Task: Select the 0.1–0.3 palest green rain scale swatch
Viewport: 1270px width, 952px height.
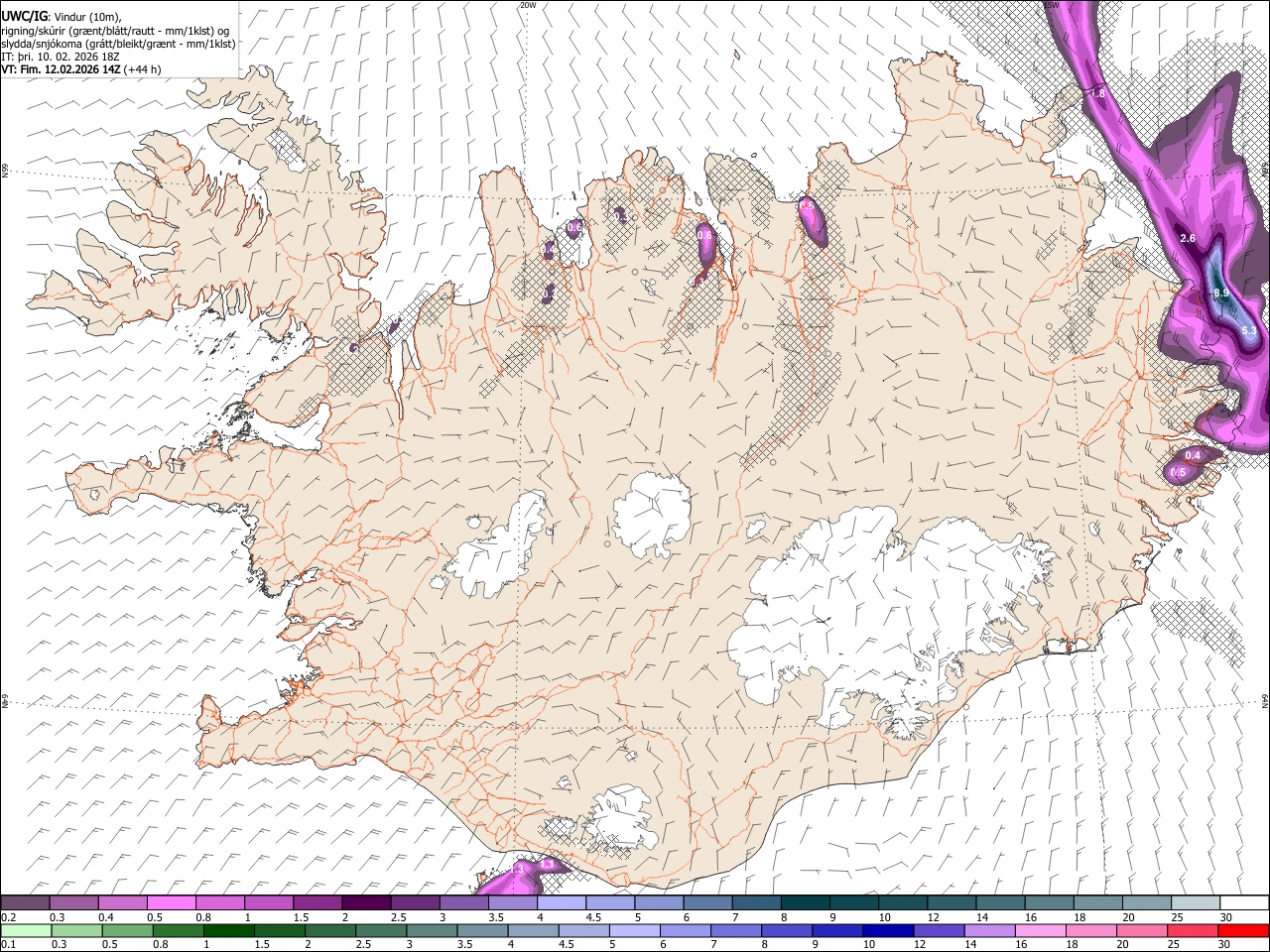Action: click(x=26, y=930)
